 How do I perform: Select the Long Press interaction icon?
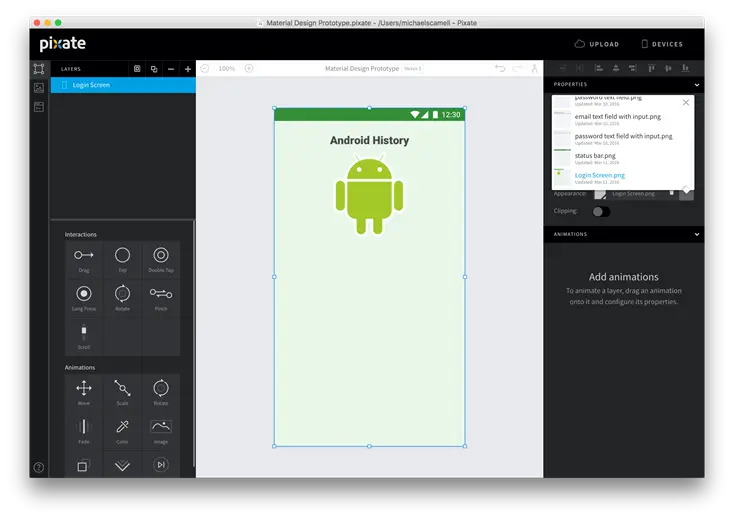[x=84, y=293]
